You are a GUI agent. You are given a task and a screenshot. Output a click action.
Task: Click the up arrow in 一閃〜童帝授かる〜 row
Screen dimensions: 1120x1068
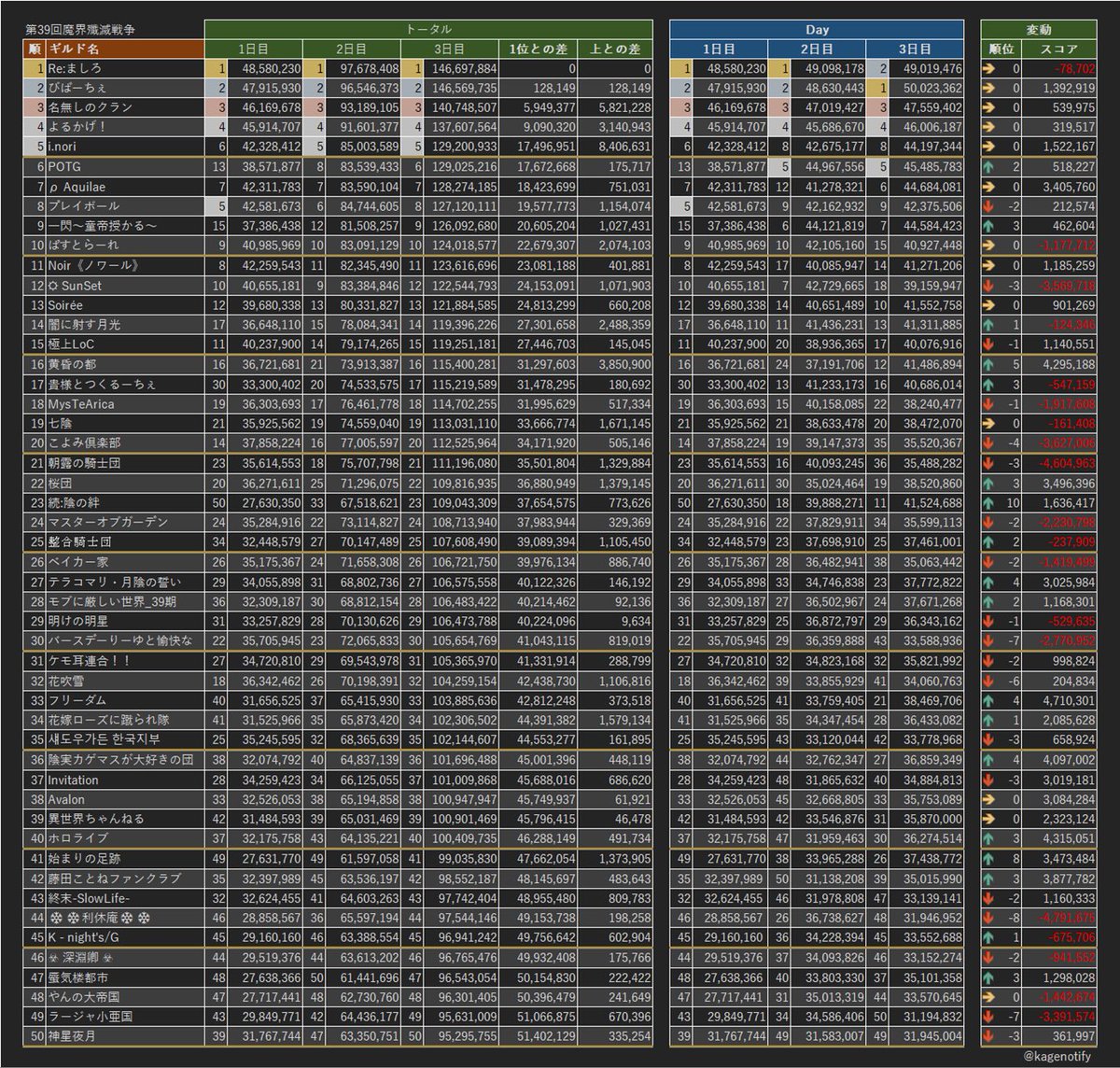tap(989, 225)
